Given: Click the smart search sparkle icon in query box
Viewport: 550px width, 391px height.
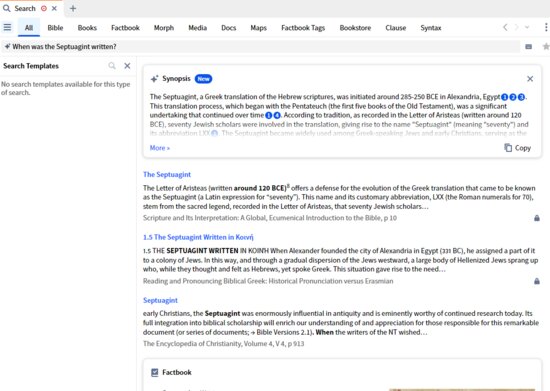Looking at the screenshot, I should click(x=7, y=46).
